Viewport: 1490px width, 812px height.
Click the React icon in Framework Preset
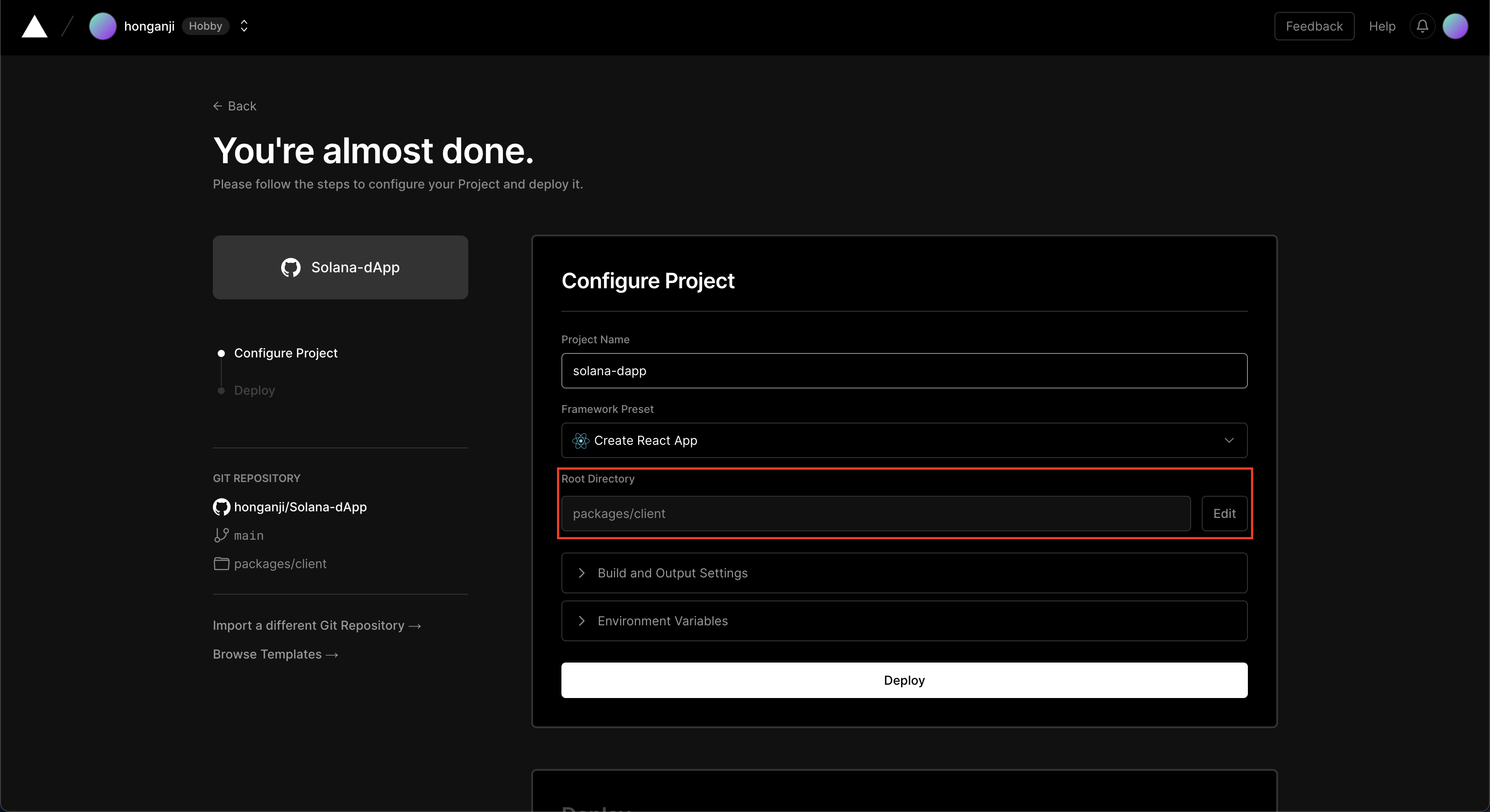(x=580, y=441)
